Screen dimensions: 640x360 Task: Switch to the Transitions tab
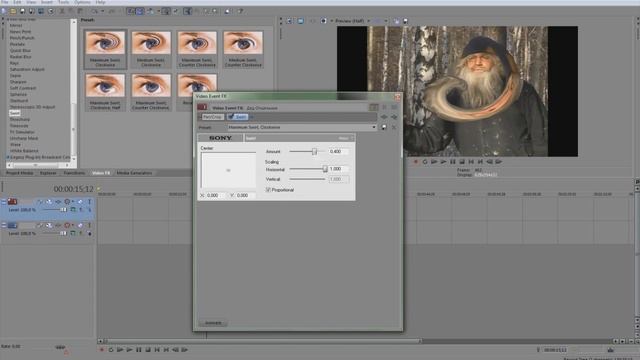click(74, 173)
